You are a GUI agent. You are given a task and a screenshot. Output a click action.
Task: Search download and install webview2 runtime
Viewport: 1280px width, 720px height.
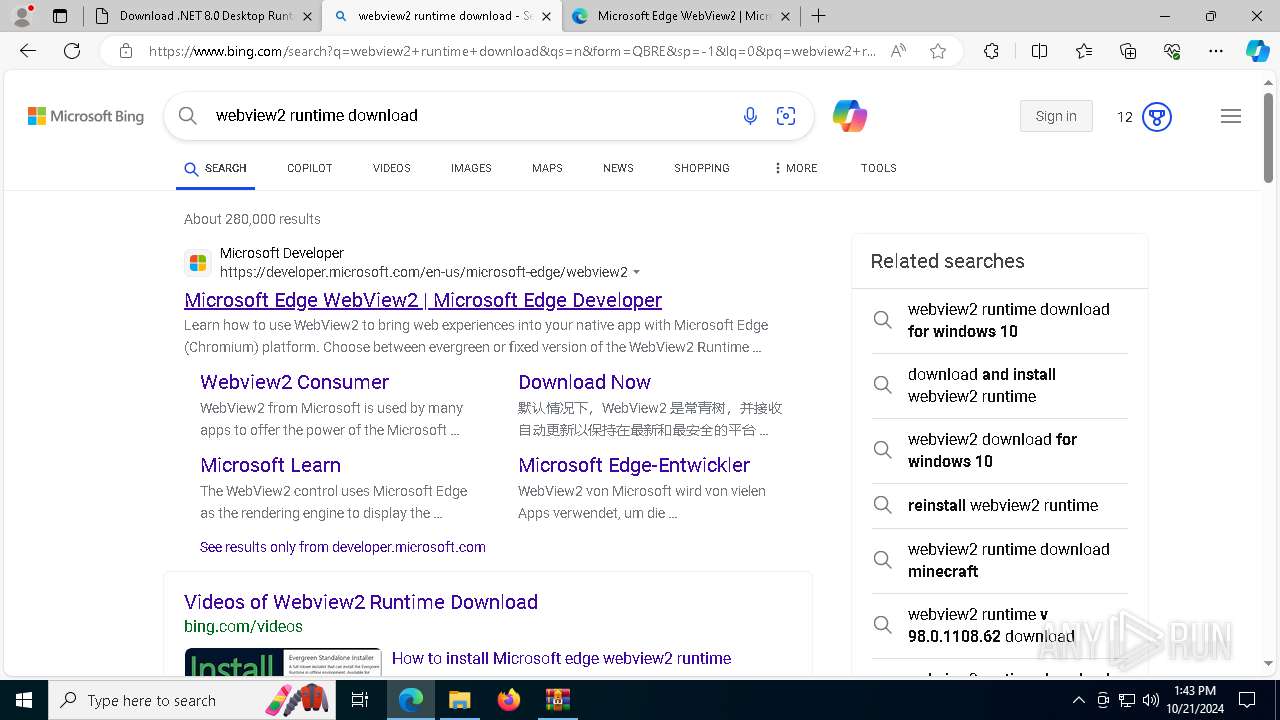point(1000,385)
